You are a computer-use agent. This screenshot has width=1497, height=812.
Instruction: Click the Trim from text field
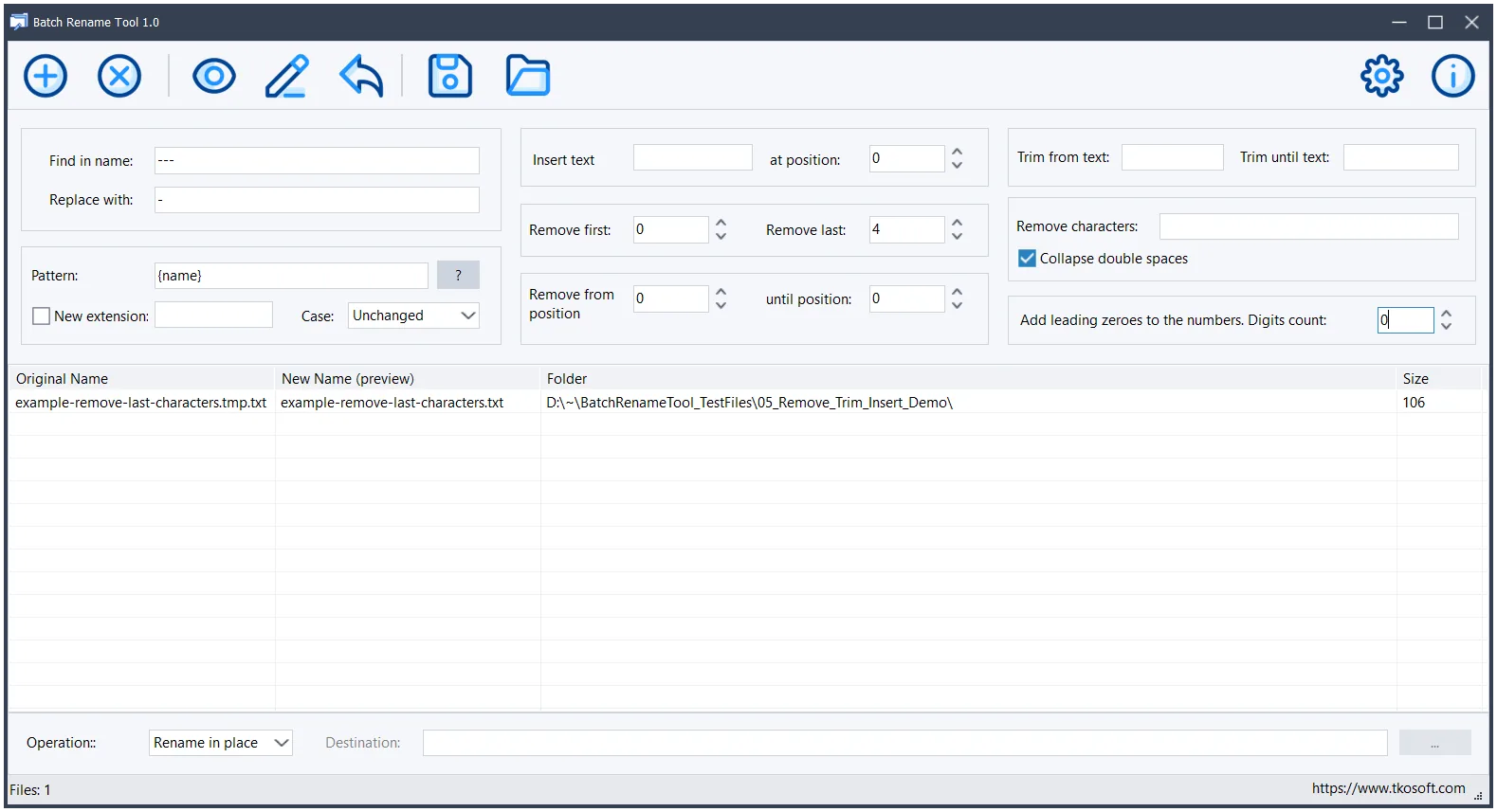(x=1173, y=157)
